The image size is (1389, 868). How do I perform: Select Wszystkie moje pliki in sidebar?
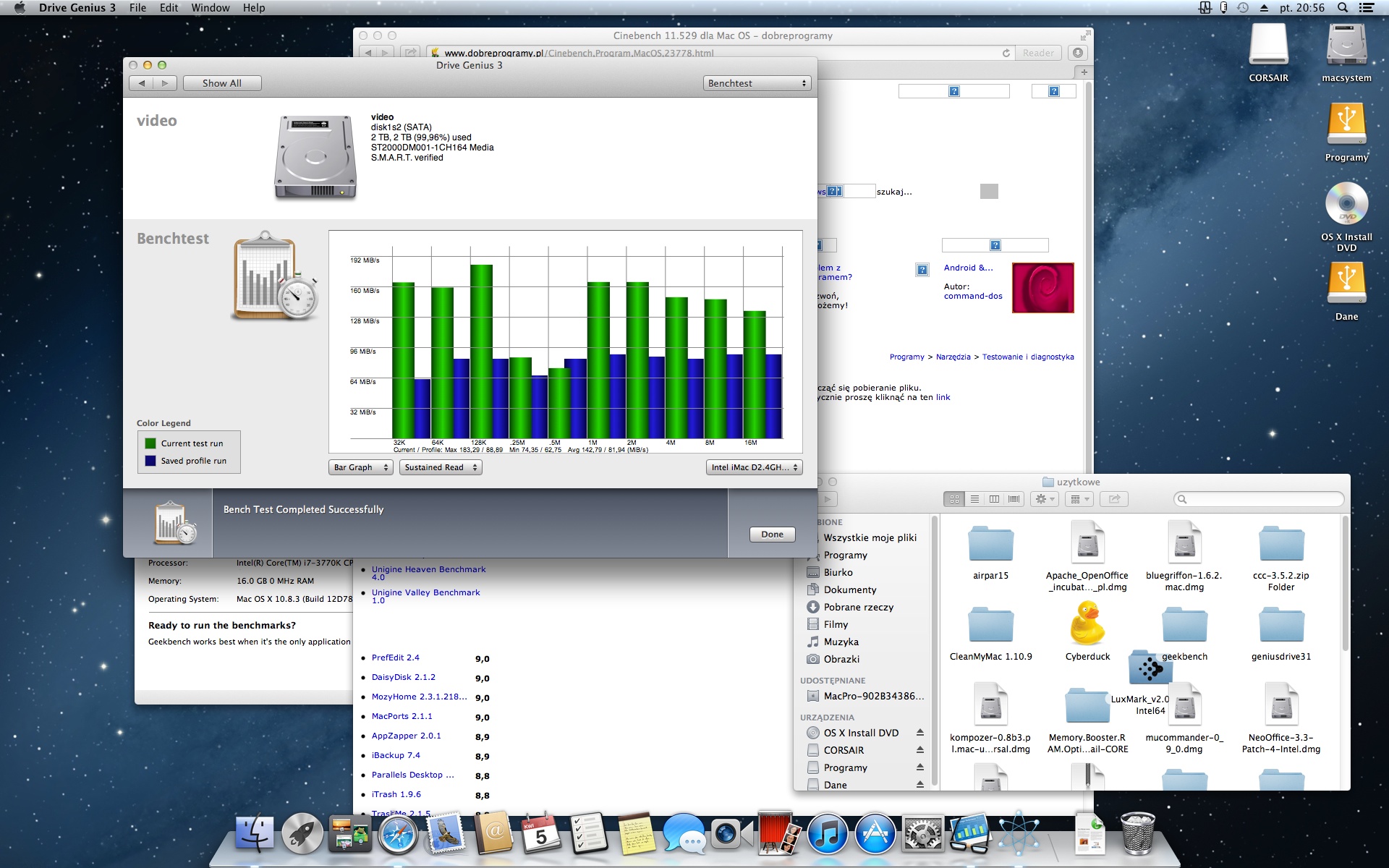[870, 537]
